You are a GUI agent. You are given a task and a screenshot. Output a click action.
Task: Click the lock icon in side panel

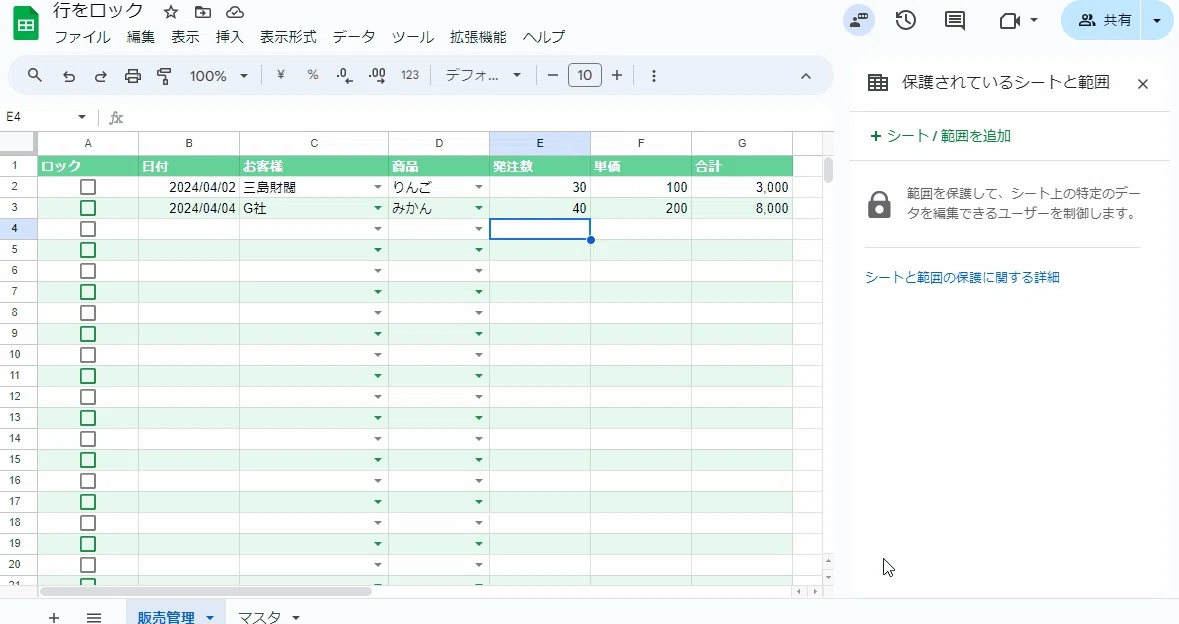pos(879,204)
